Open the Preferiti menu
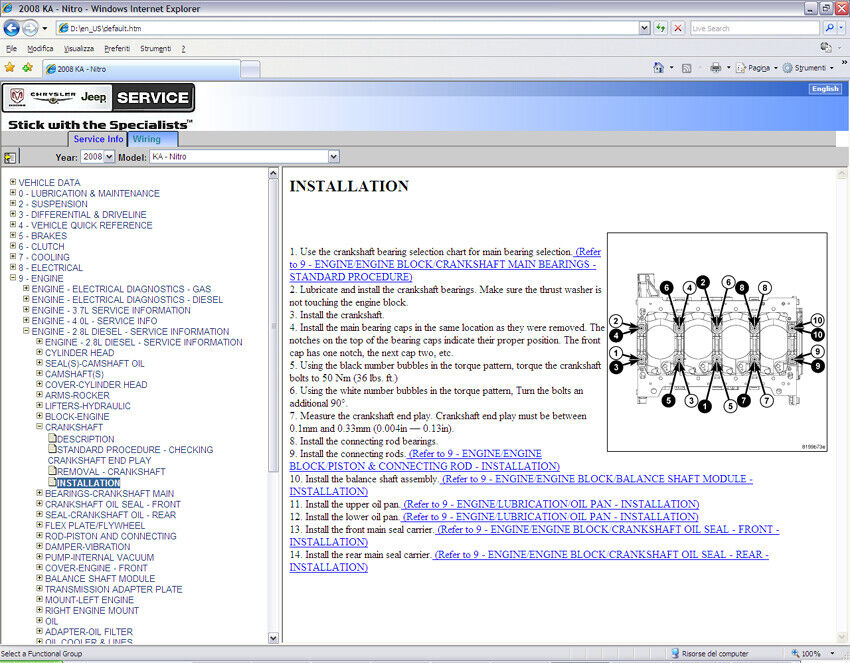 coord(116,48)
